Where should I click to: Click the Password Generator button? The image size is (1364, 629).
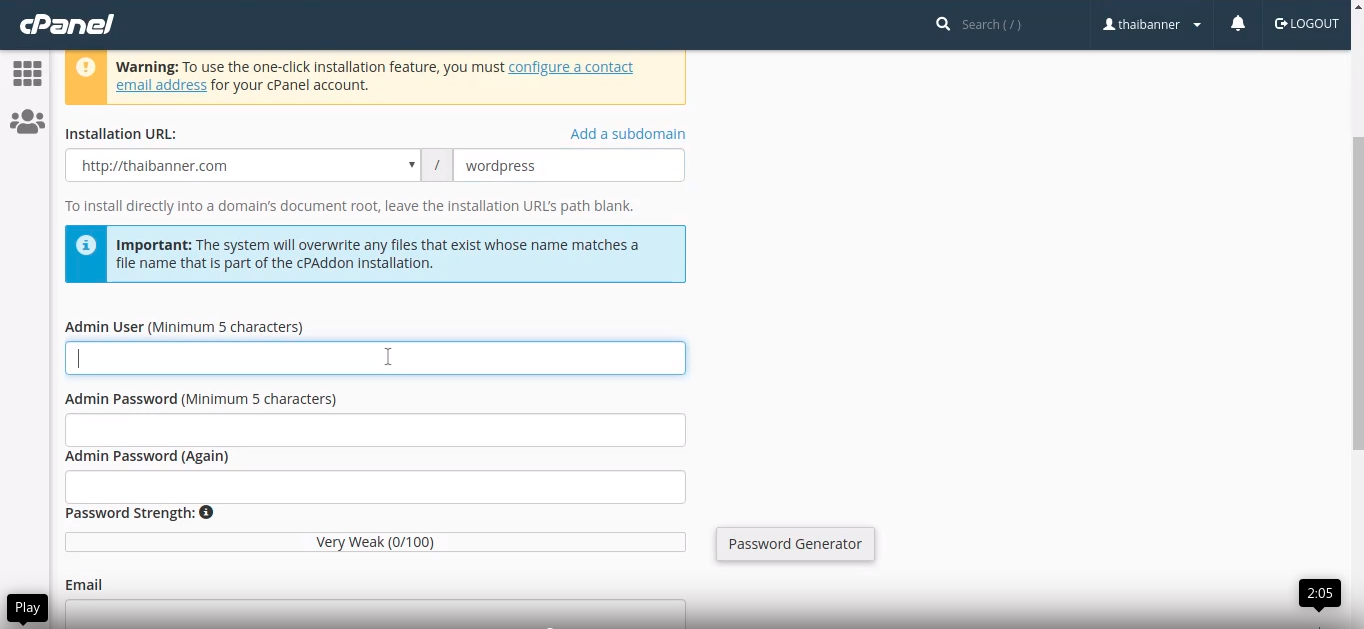coord(795,544)
